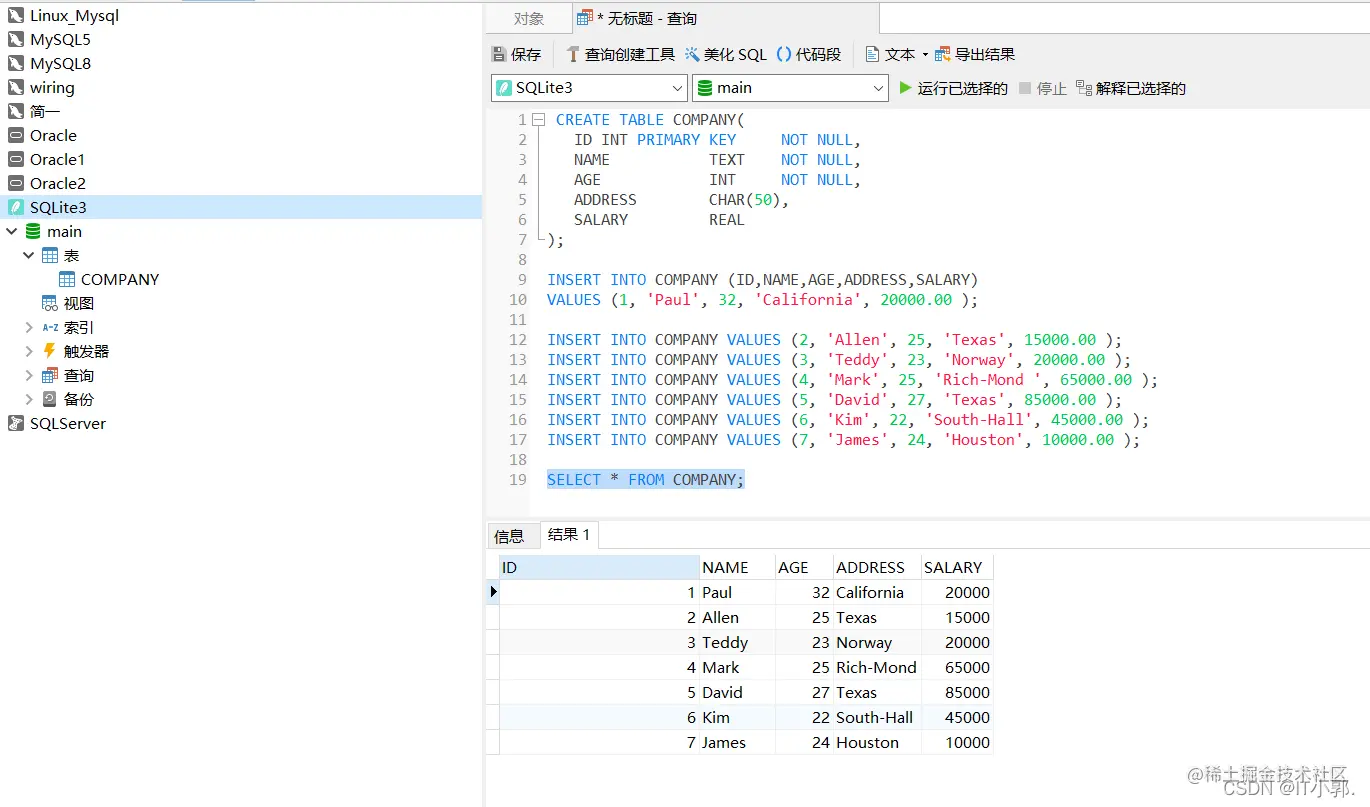The image size is (1370, 807).
Task: Expand the 备份 node
Action: 29,400
